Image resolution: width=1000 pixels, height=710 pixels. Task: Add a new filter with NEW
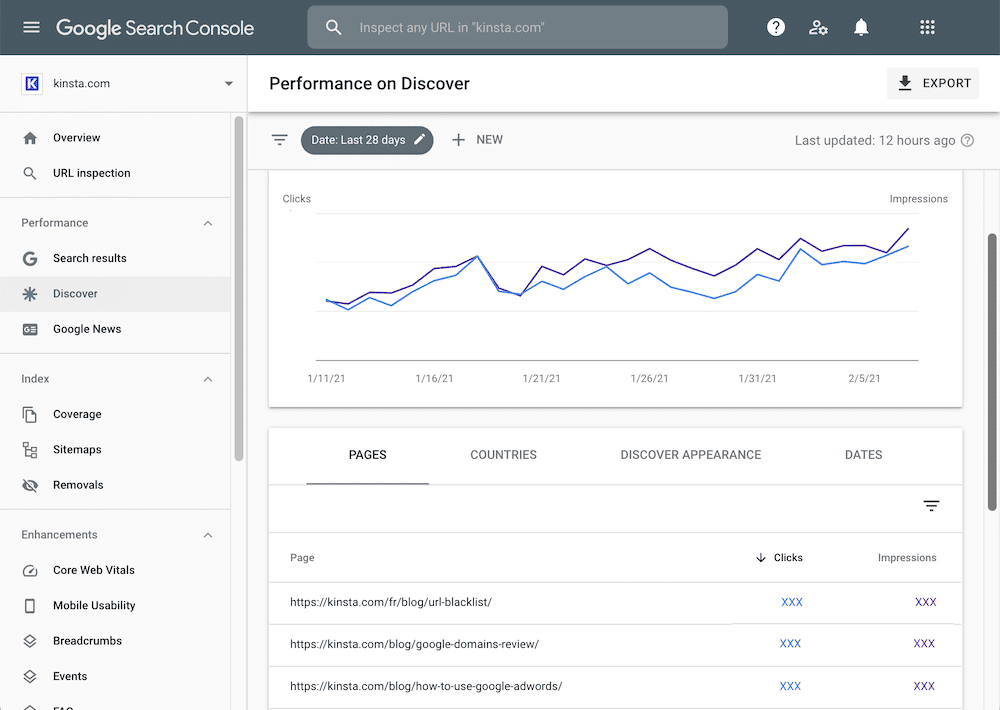click(477, 140)
